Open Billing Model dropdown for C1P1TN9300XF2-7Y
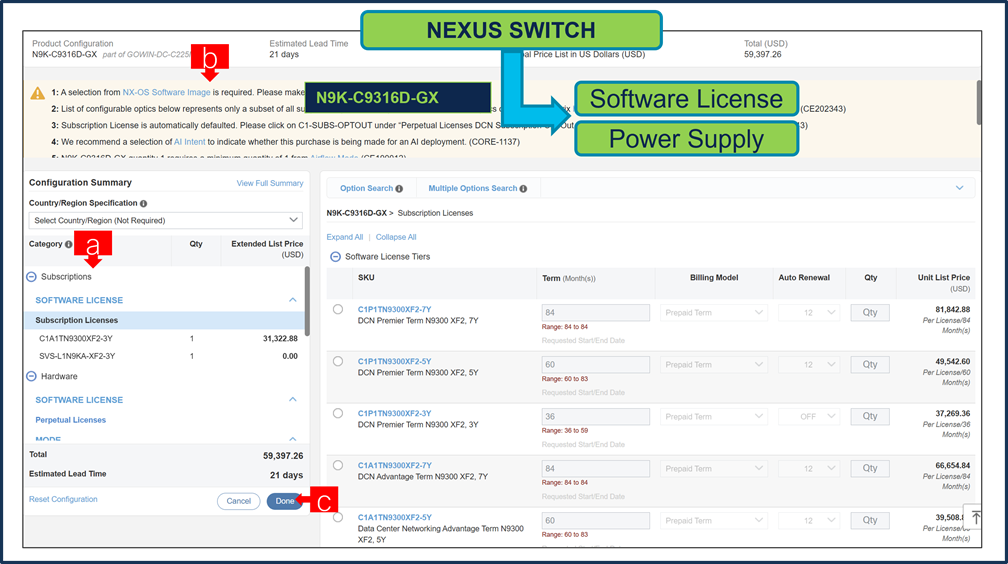This screenshot has height=564, width=1008. (714, 313)
